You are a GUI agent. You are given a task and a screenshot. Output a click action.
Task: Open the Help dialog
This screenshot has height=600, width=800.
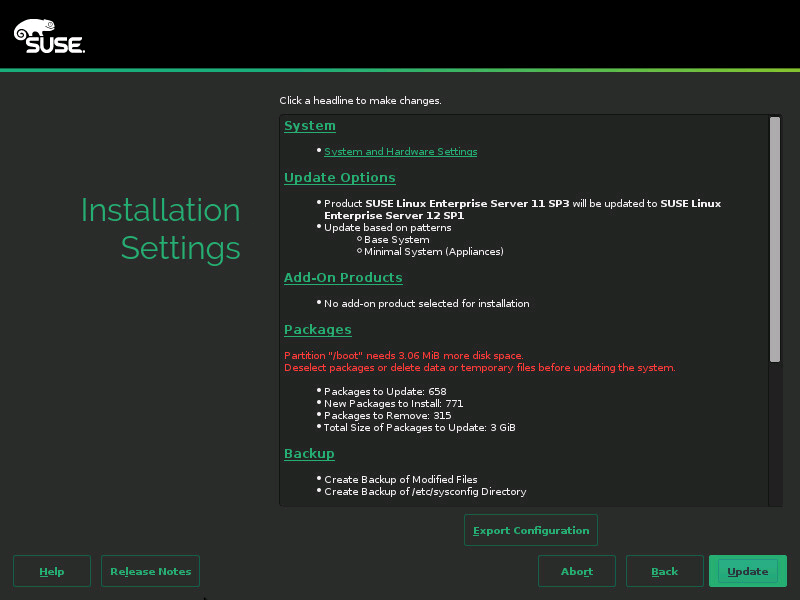[51, 571]
